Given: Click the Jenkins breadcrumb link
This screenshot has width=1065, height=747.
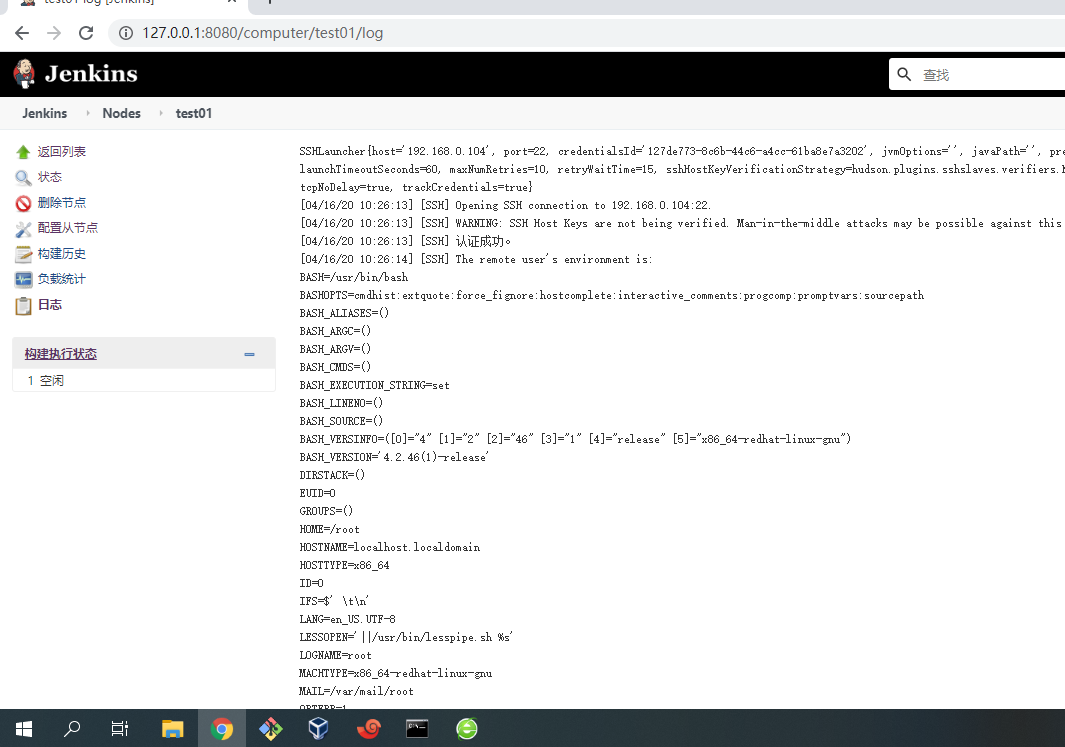Looking at the screenshot, I should (x=44, y=113).
